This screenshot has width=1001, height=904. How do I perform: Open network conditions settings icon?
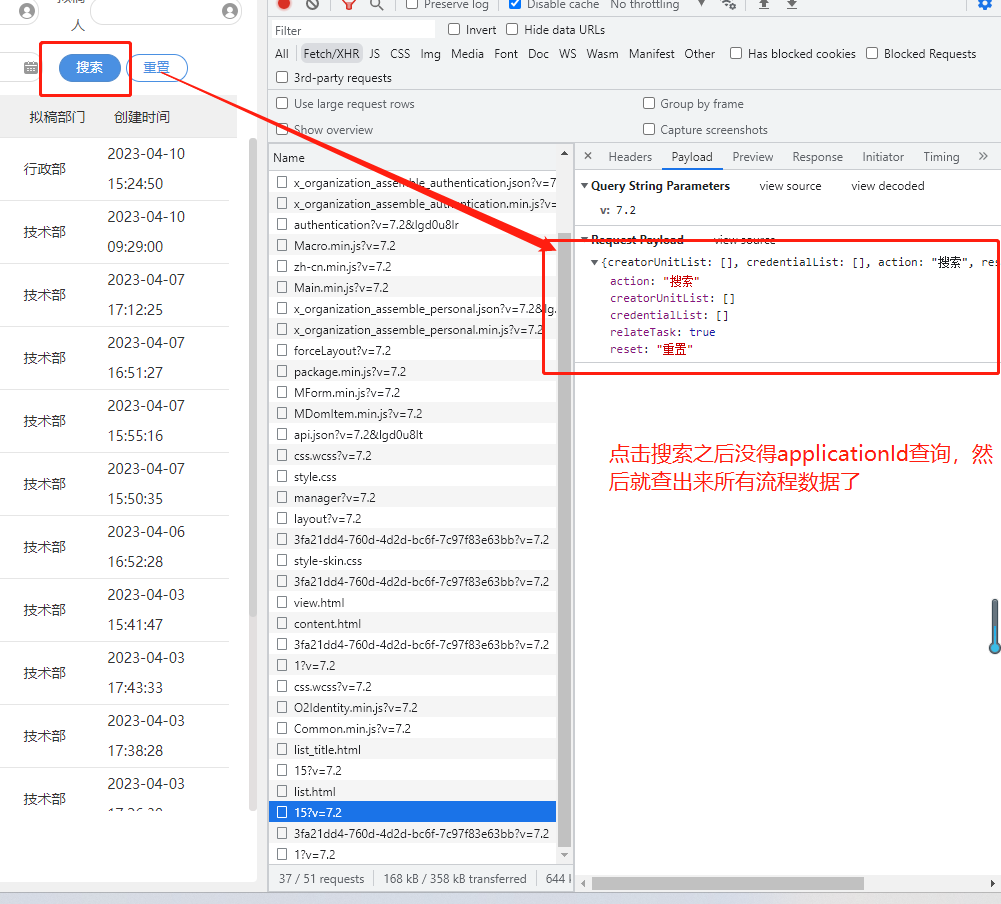(729, 4)
